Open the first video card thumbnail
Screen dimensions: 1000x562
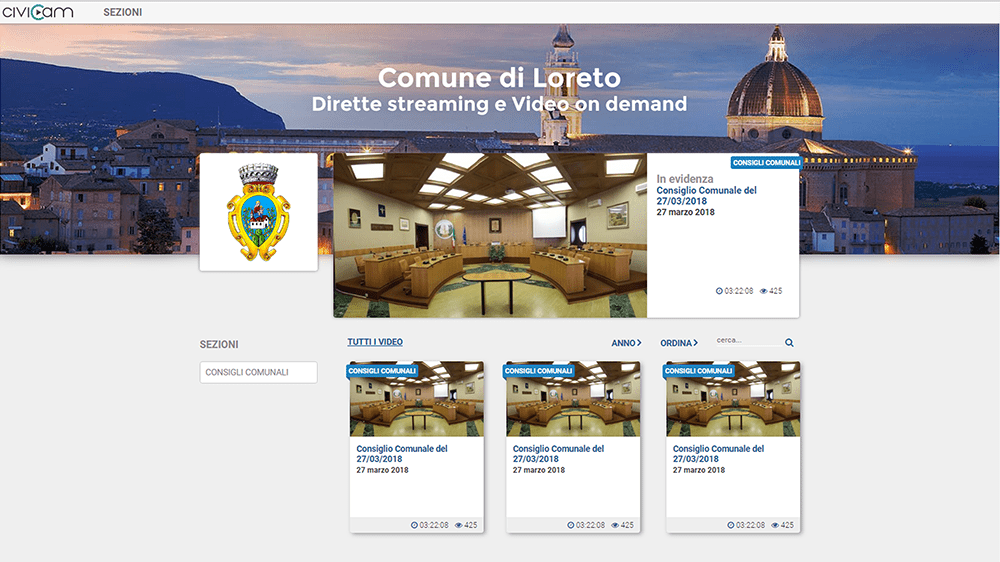(x=416, y=399)
